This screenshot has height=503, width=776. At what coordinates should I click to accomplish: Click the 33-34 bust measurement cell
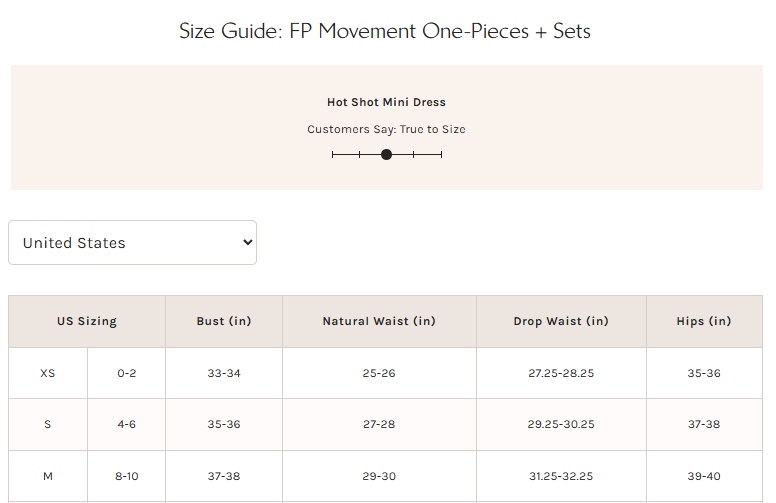[x=224, y=373]
